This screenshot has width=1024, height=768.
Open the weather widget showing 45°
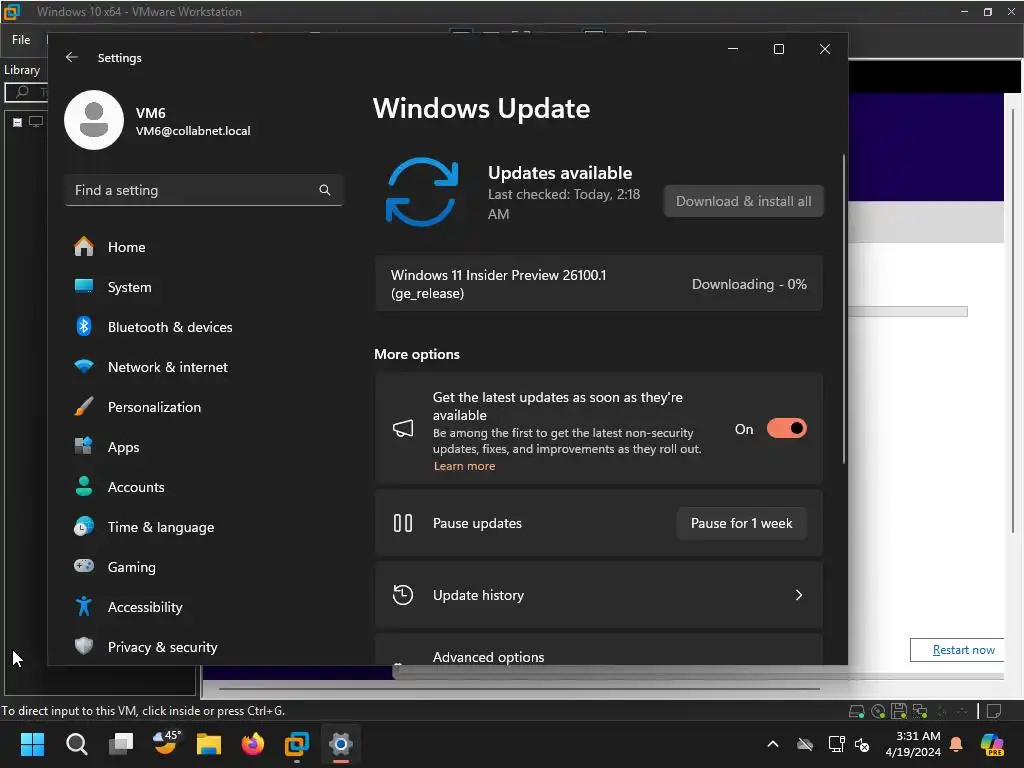tap(165, 743)
